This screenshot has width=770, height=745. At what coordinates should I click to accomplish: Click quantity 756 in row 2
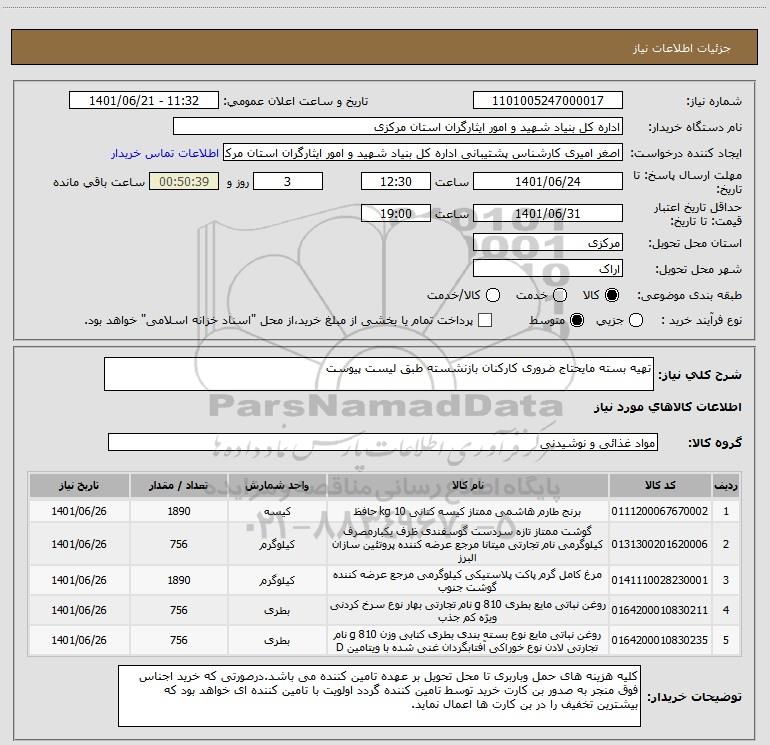(x=179, y=544)
